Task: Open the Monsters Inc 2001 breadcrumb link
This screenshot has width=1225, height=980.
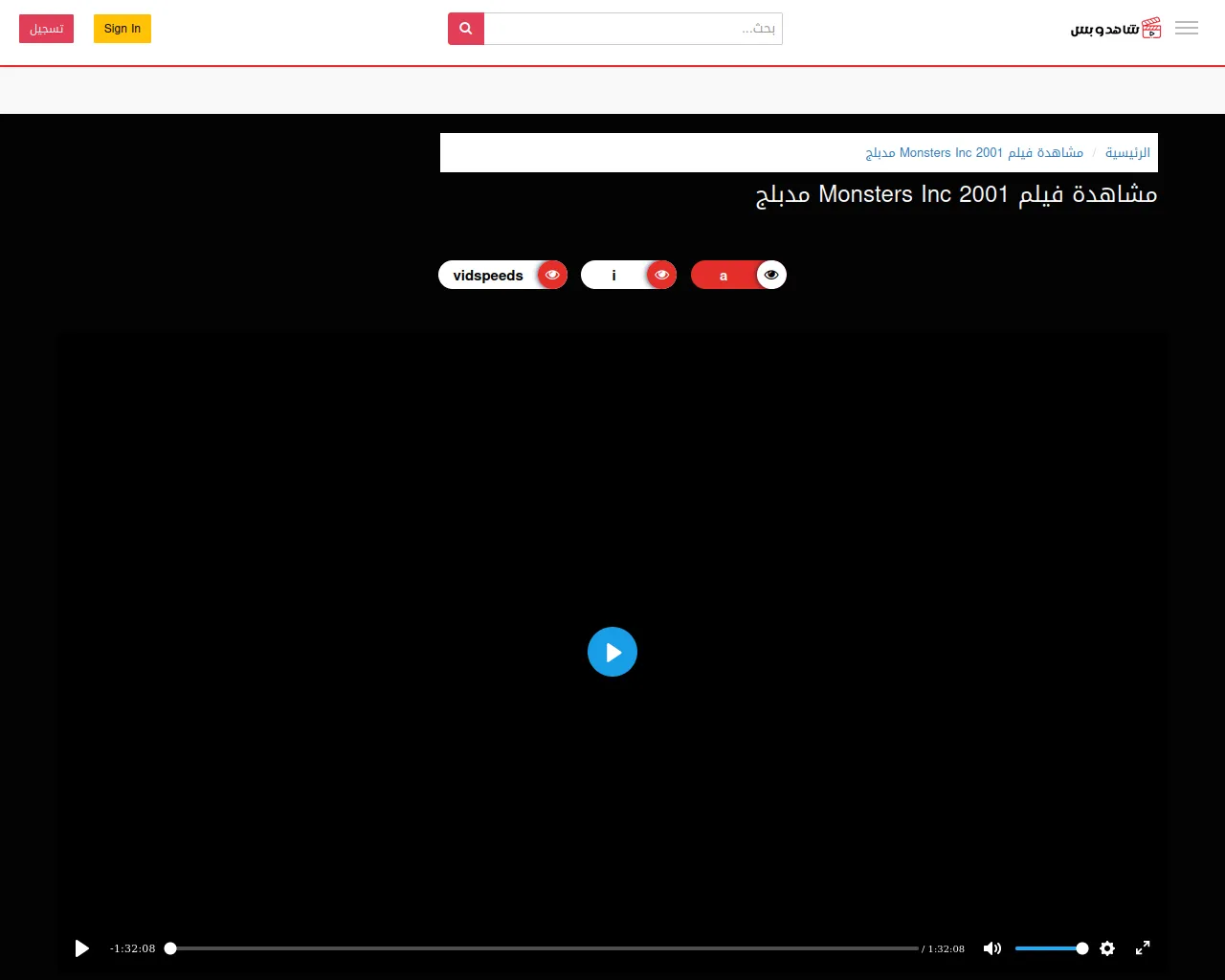Action: 974,153
